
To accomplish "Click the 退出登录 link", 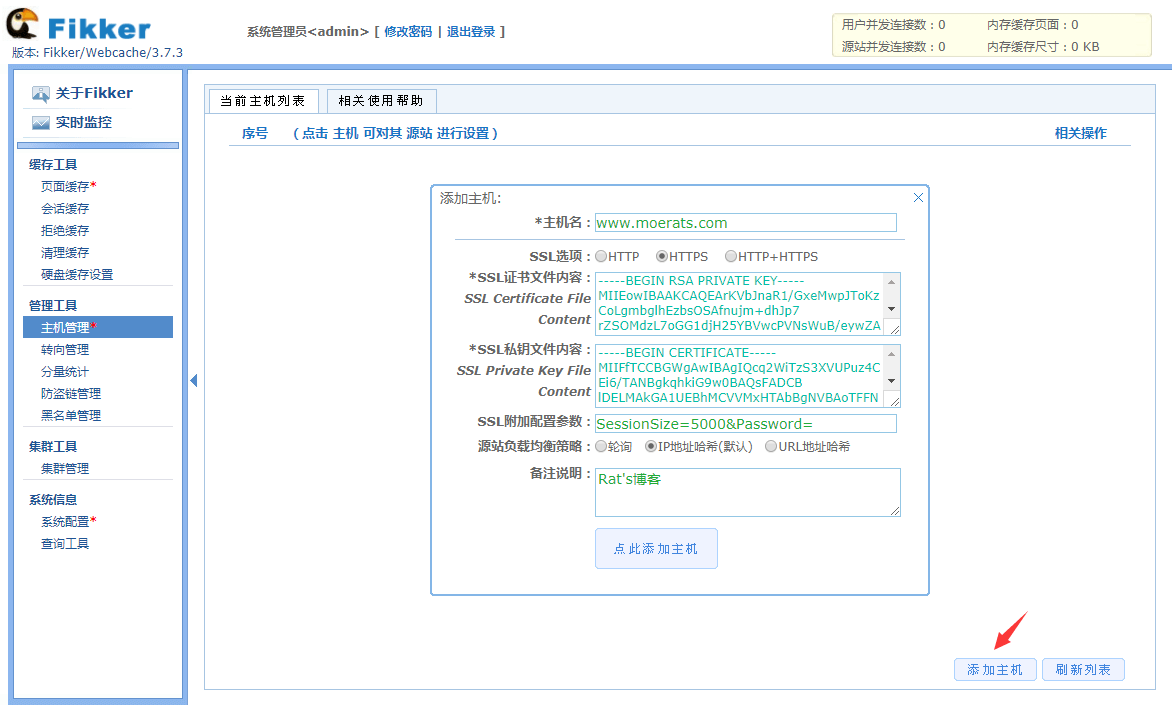I will (x=471, y=32).
